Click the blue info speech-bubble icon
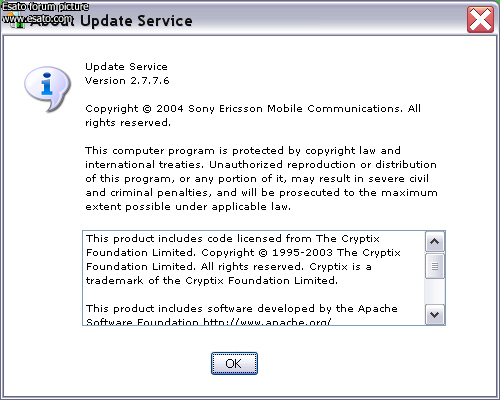 47,89
